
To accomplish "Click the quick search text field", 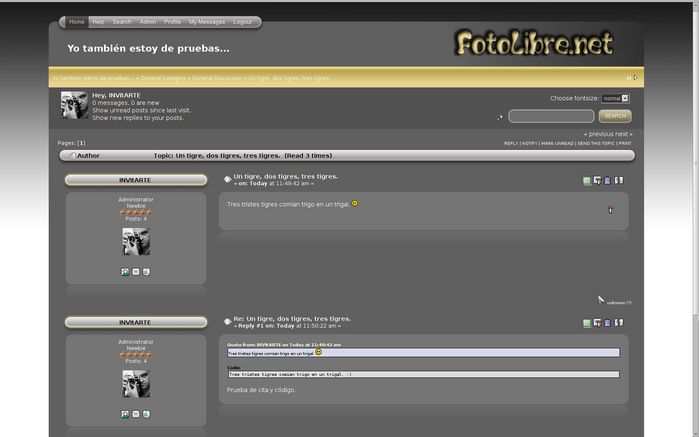I will coord(551,116).
